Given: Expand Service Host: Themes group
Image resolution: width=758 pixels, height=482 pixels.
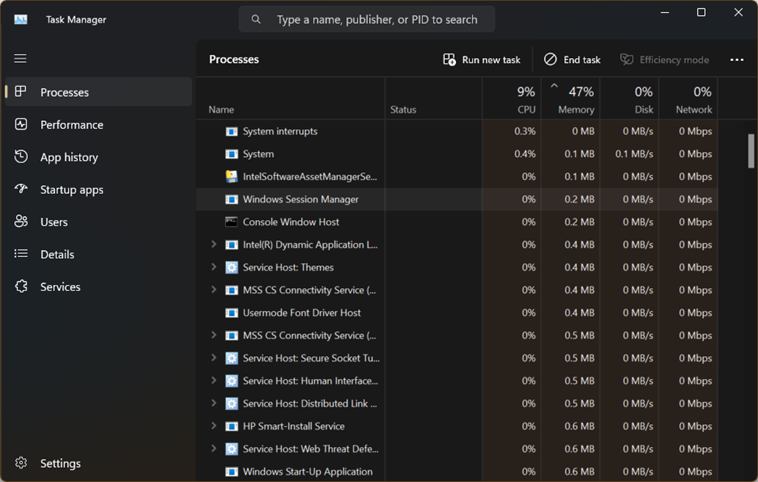Looking at the screenshot, I should pos(214,267).
